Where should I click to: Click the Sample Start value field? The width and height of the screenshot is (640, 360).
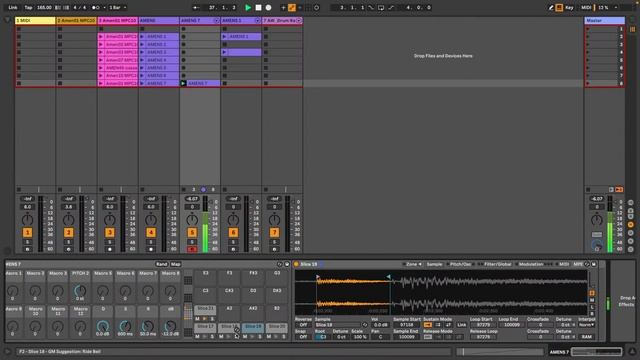click(406, 325)
